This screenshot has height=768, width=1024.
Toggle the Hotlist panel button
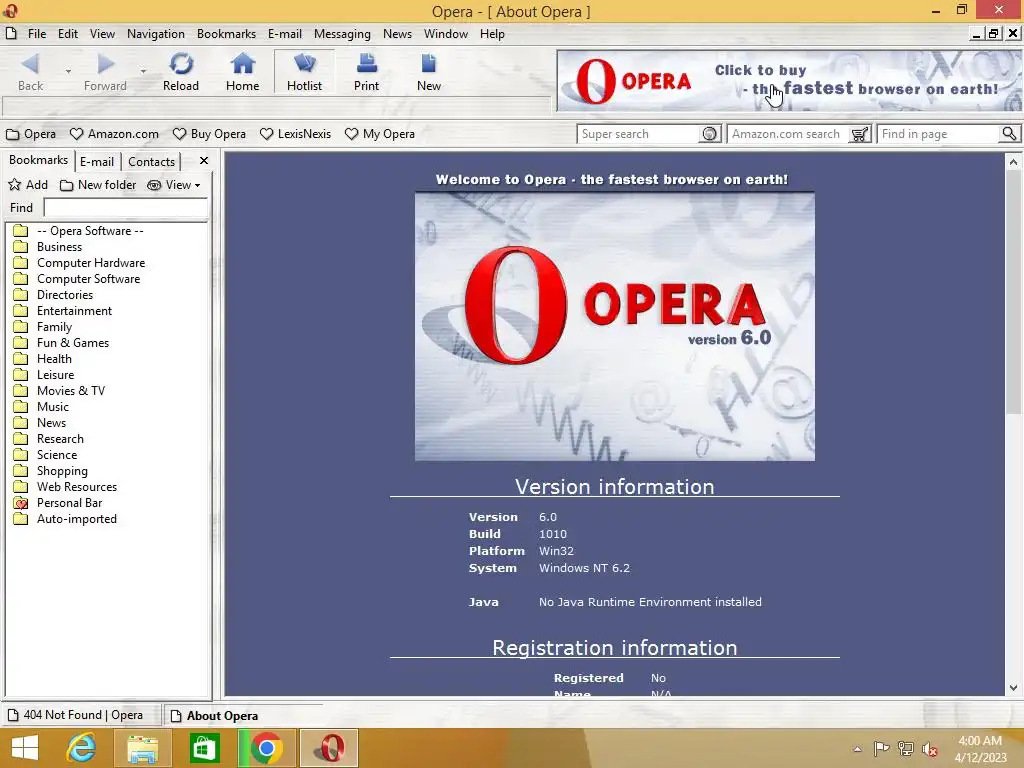tap(304, 72)
